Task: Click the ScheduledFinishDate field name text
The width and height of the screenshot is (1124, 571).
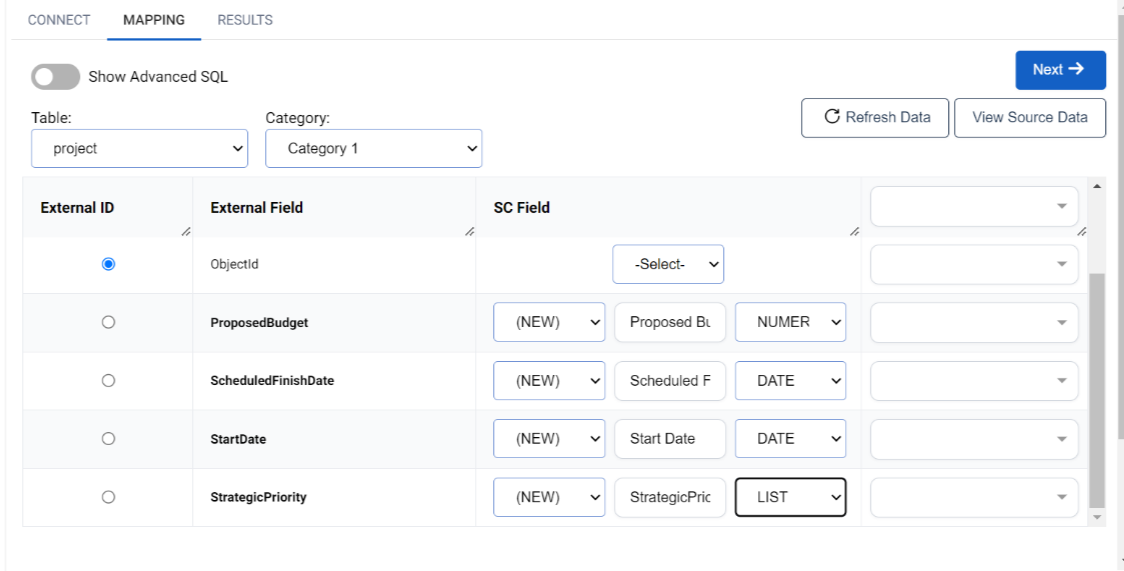Action: tap(272, 380)
